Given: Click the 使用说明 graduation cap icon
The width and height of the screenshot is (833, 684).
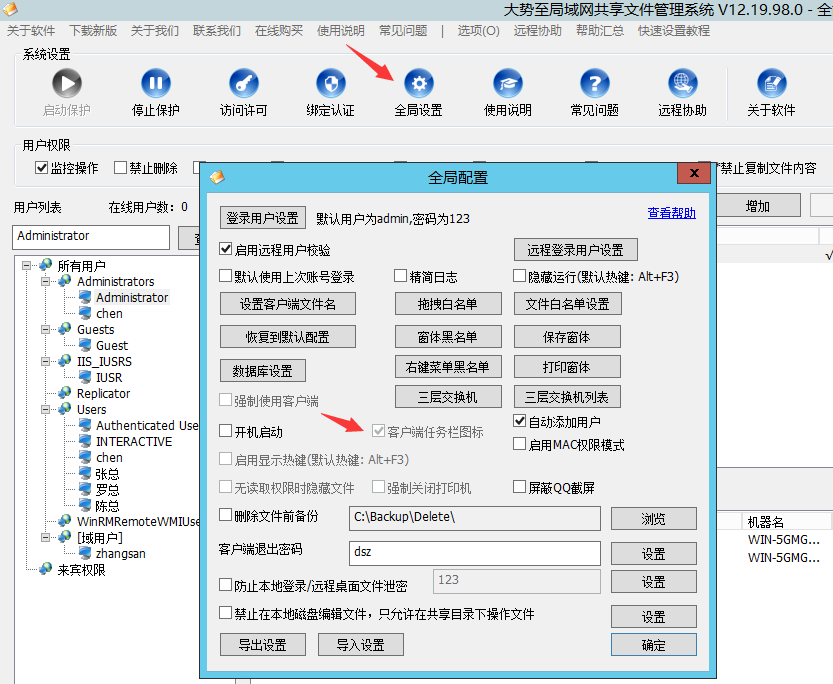Looking at the screenshot, I should coord(507,84).
